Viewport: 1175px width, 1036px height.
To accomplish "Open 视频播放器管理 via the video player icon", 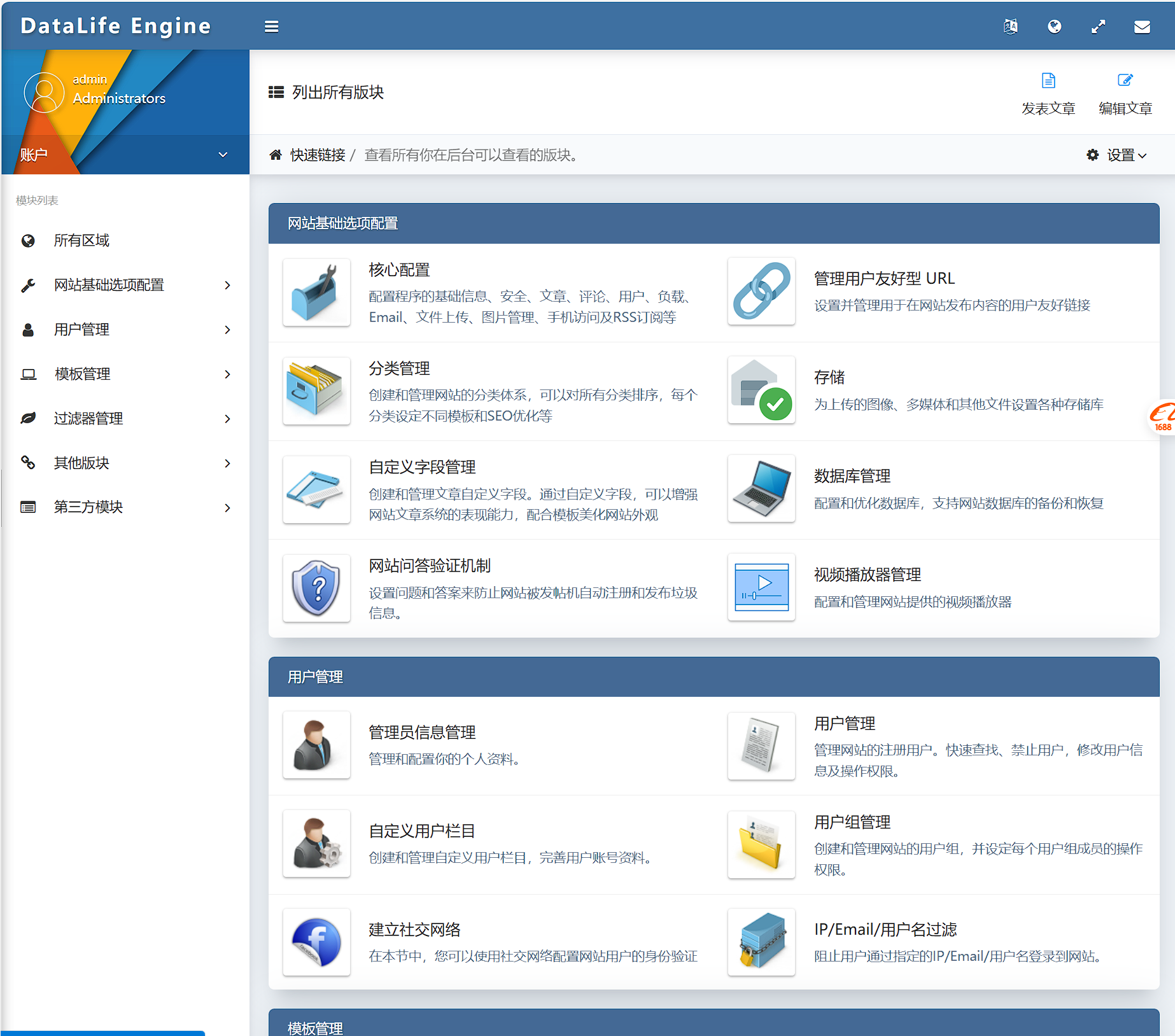I will click(x=761, y=587).
